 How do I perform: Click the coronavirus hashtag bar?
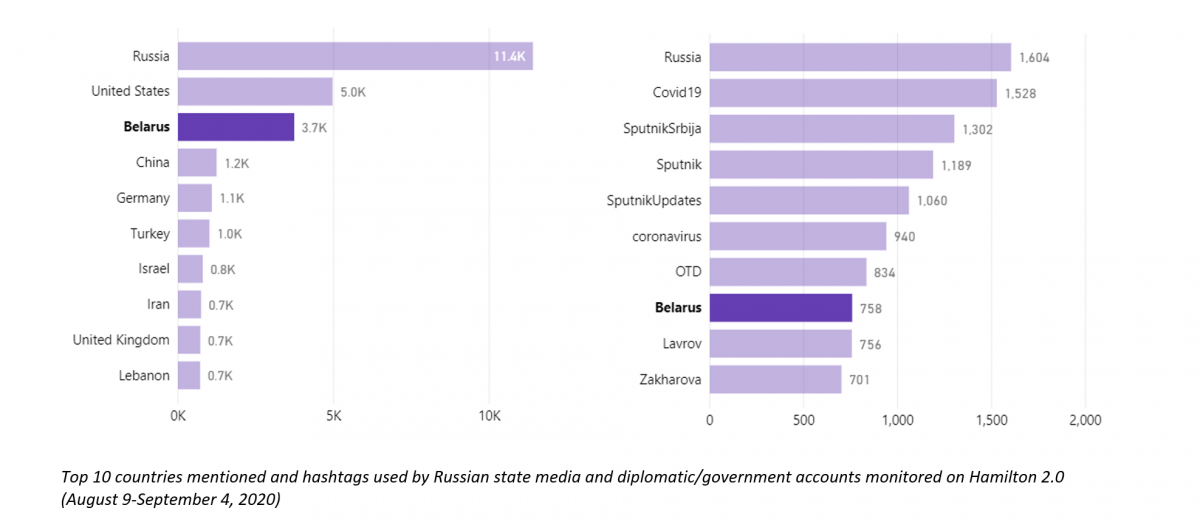pyautogui.click(x=798, y=236)
